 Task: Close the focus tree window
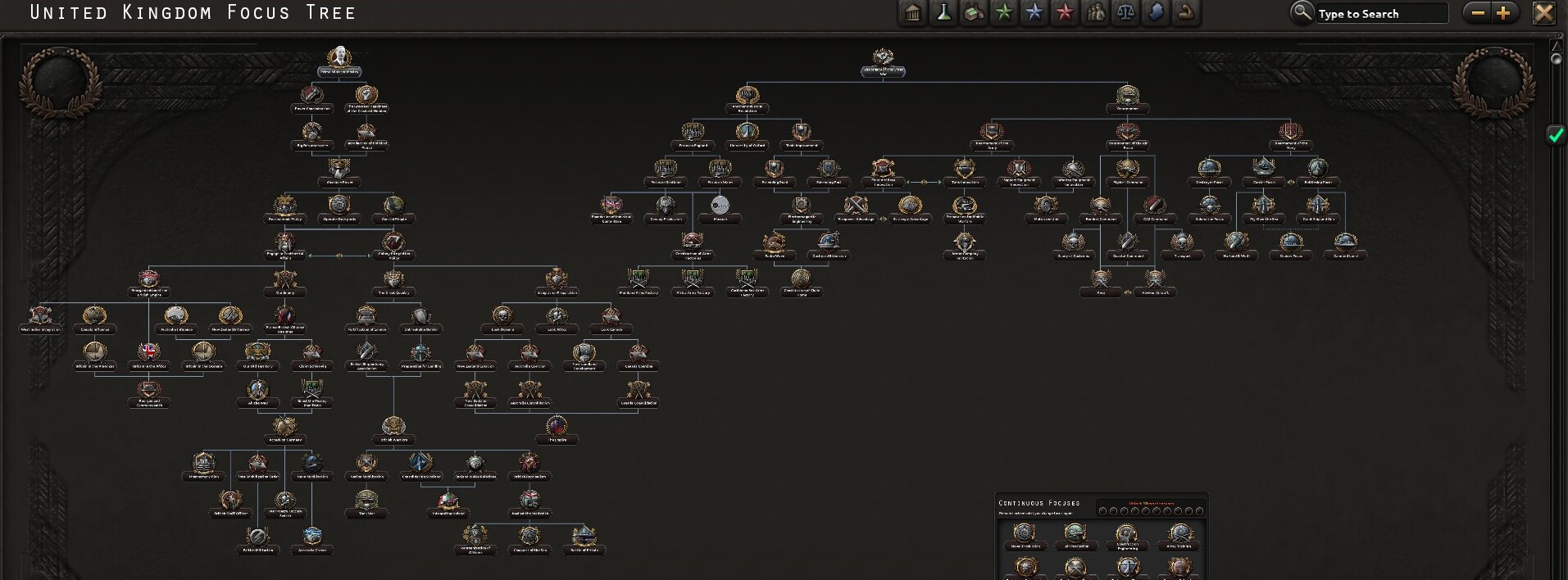(x=1544, y=13)
